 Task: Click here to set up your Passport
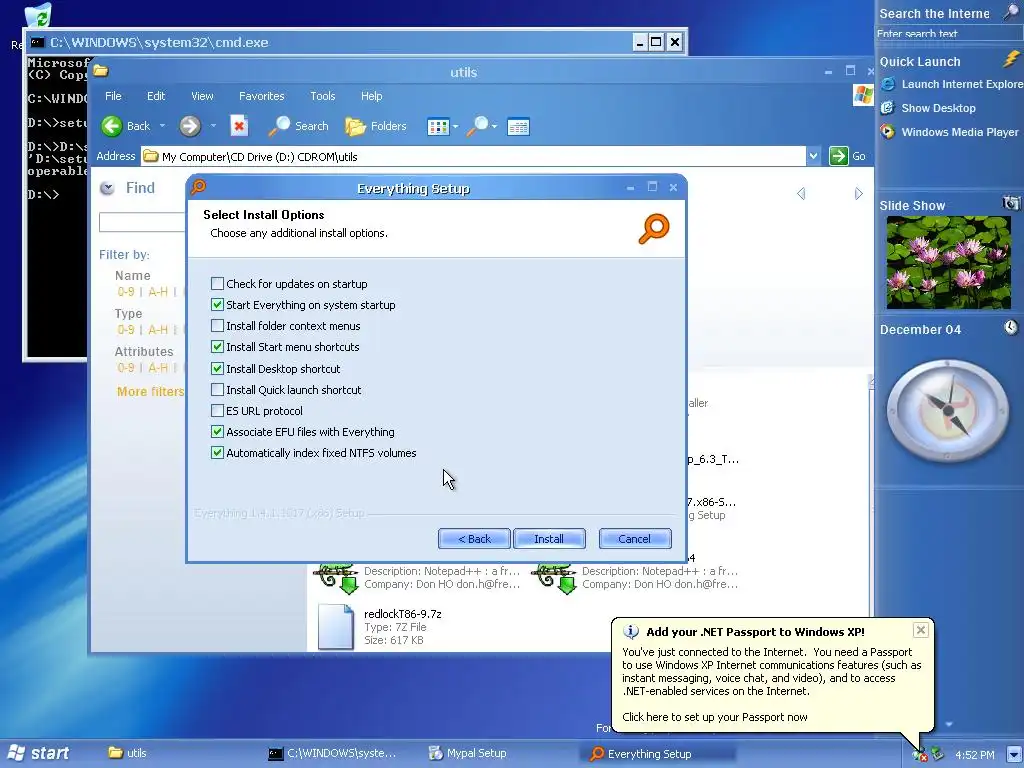714,717
